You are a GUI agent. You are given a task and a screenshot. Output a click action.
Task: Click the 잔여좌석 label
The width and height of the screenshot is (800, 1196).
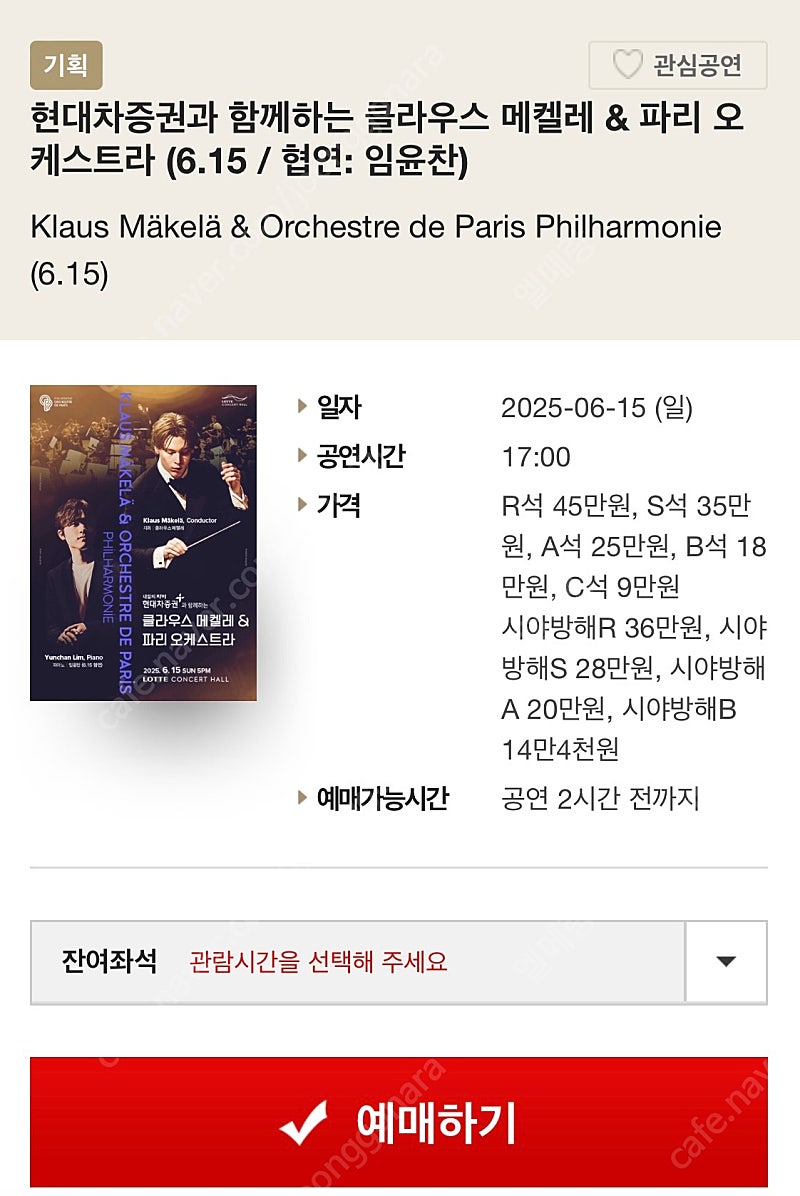[110, 960]
